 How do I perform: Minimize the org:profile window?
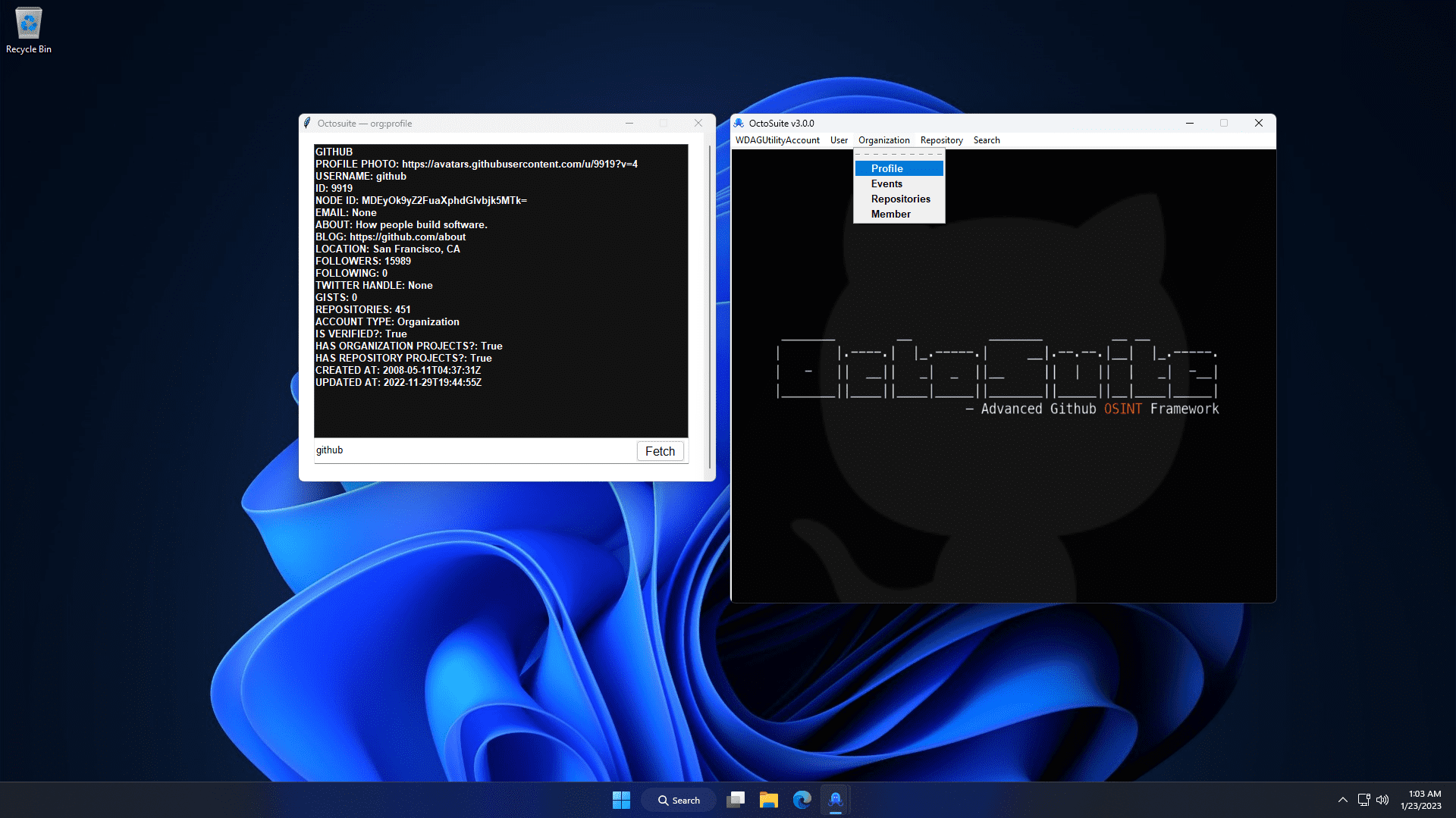629,123
